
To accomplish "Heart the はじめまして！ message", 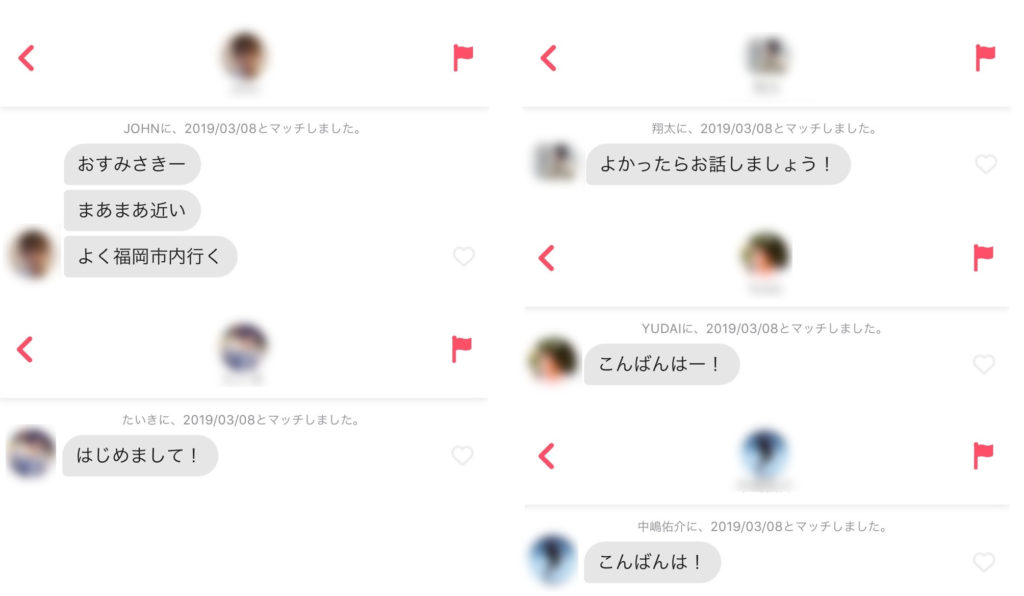I will pyautogui.click(x=462, y=455).
